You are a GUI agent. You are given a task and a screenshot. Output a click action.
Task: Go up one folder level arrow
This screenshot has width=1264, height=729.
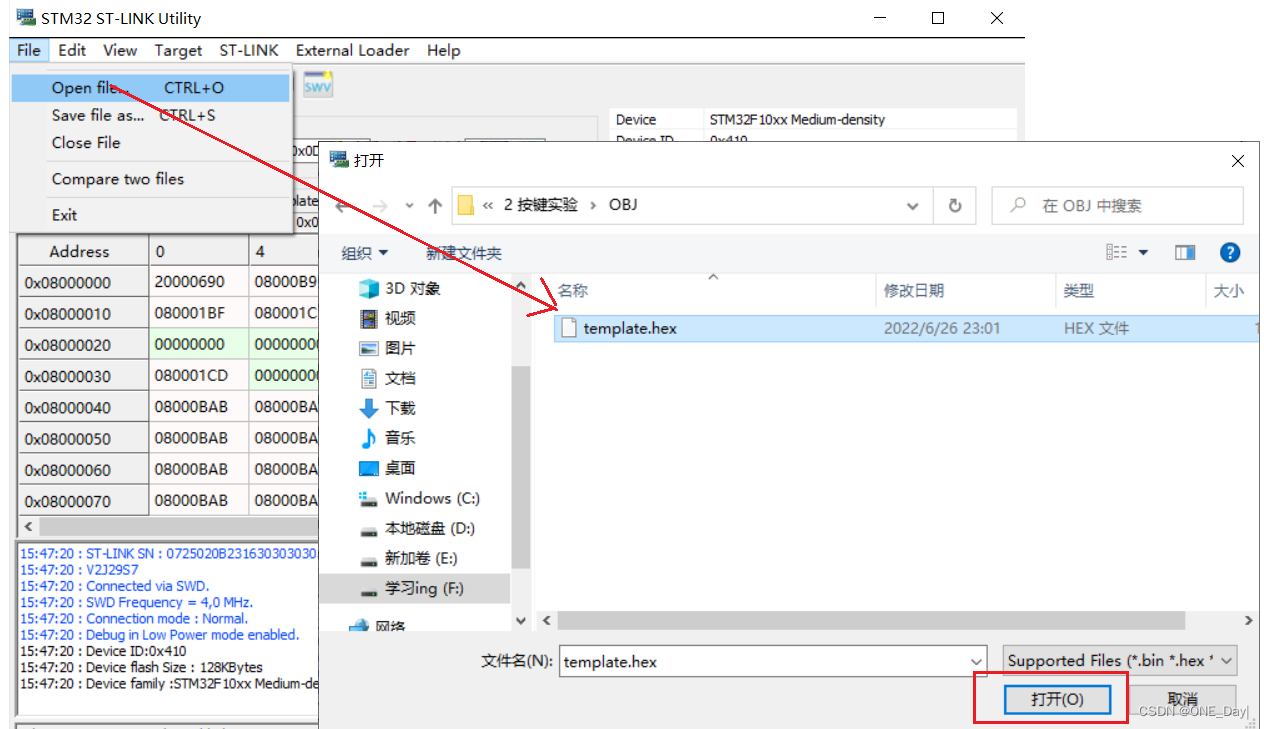435,205
